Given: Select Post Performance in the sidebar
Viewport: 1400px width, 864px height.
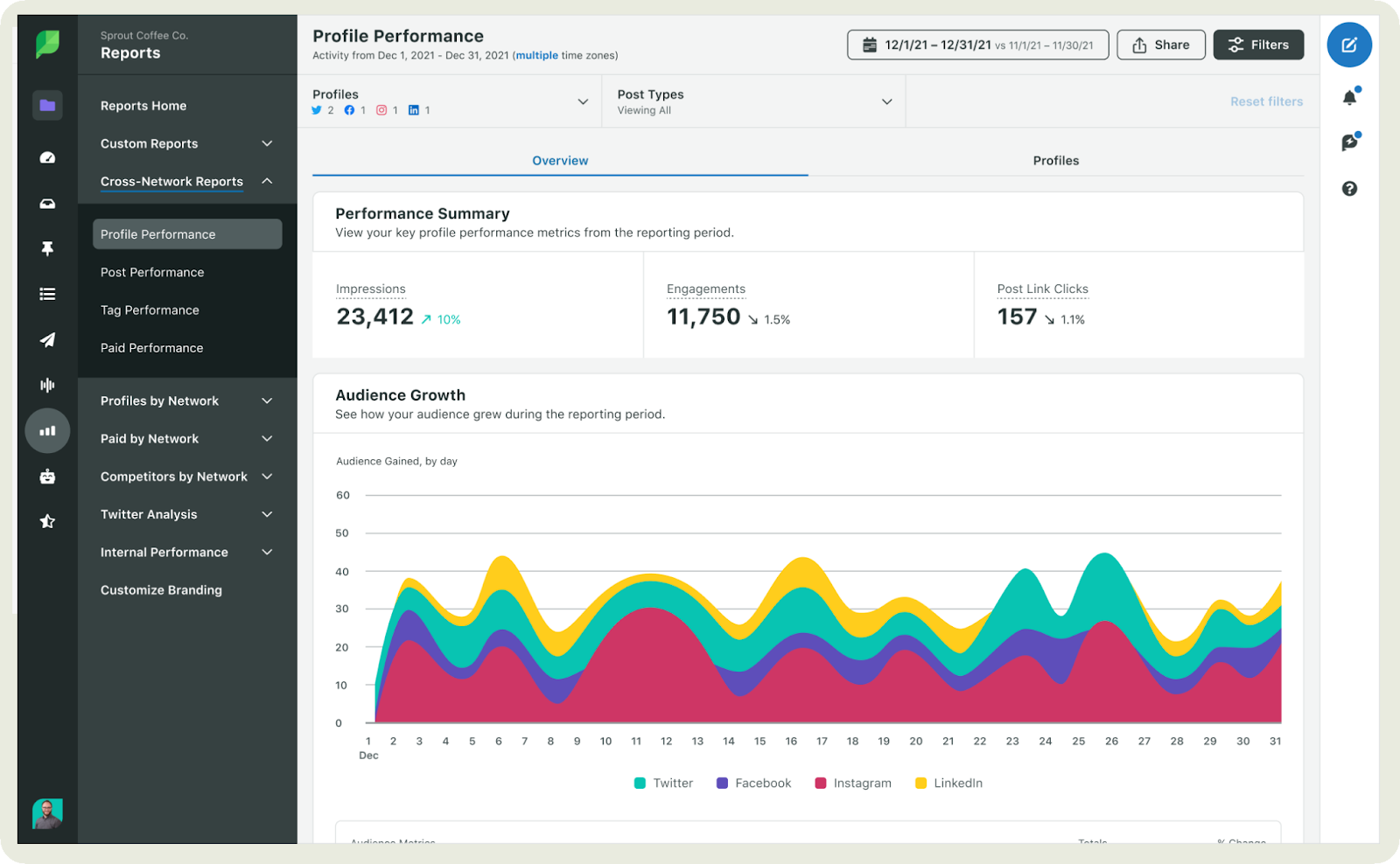Looking at the screenshot, I should pyautogui.click(x=151, y=272).
